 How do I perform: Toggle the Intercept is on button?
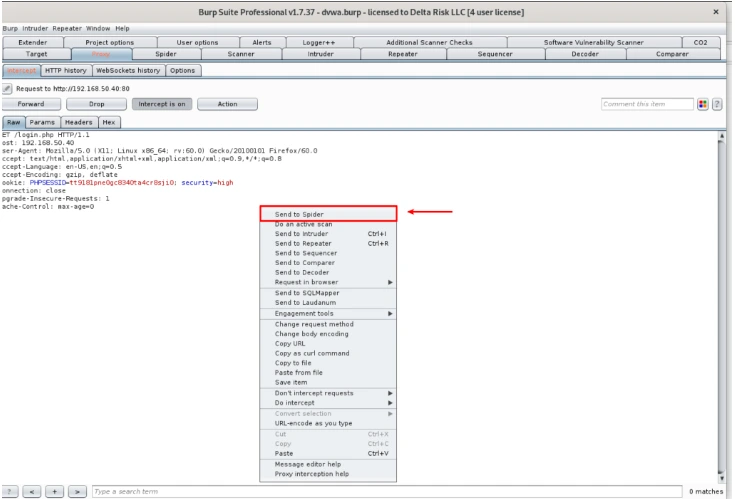point(162,104)
